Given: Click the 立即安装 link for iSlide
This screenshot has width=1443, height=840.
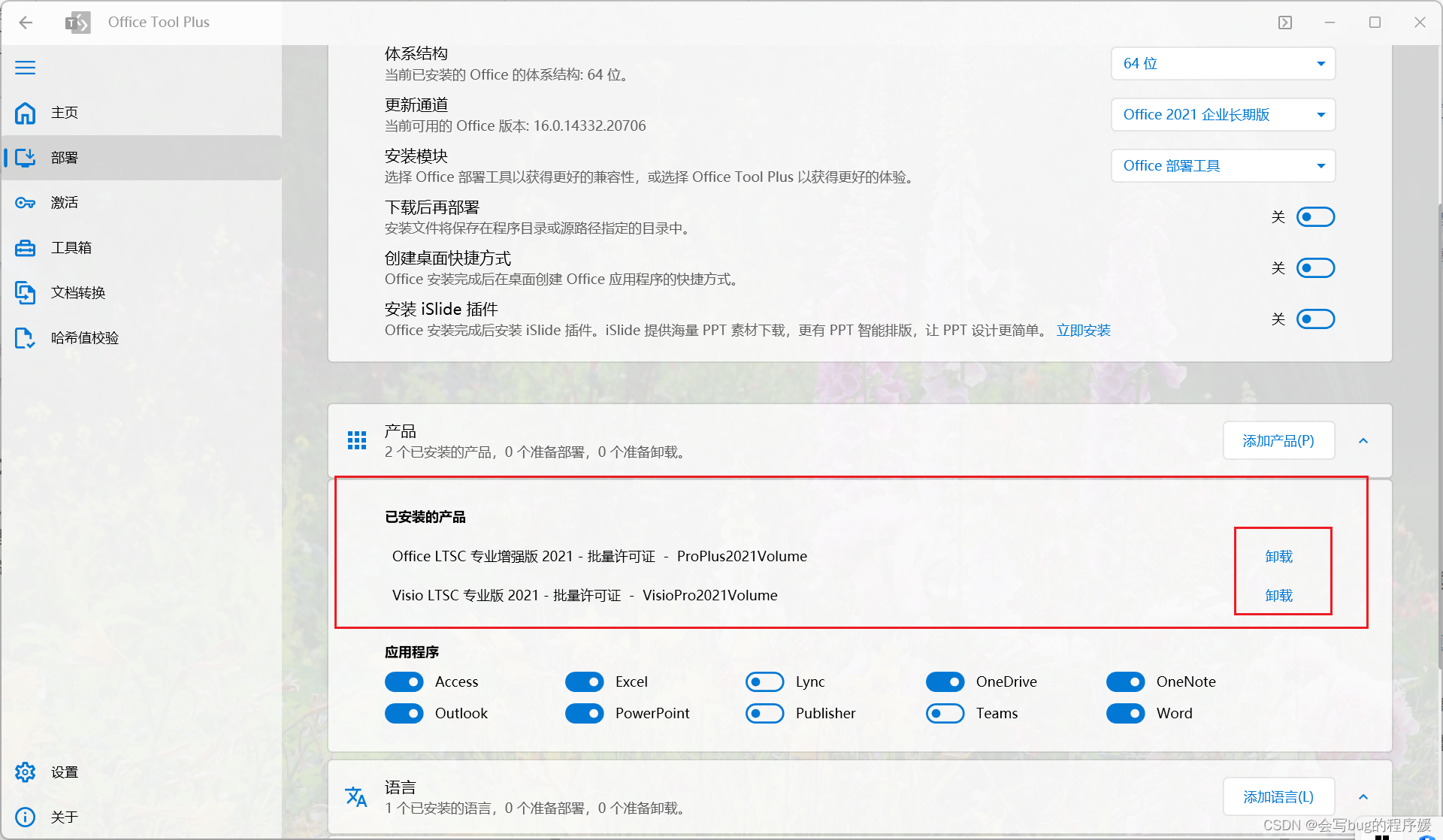Looking at the screenshot, I should click(x=1083, y=330).
